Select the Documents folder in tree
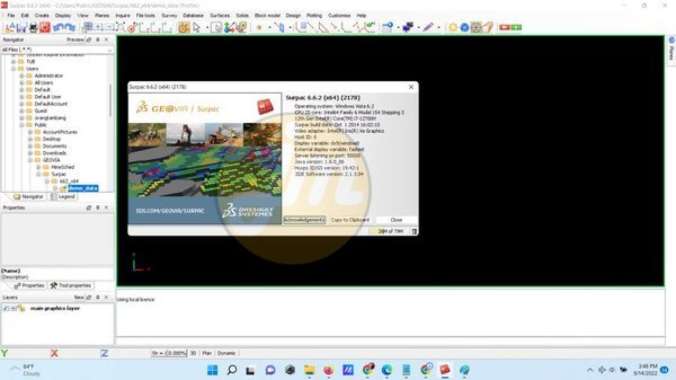This screenshot has height=380, width=676. (54, 146)
